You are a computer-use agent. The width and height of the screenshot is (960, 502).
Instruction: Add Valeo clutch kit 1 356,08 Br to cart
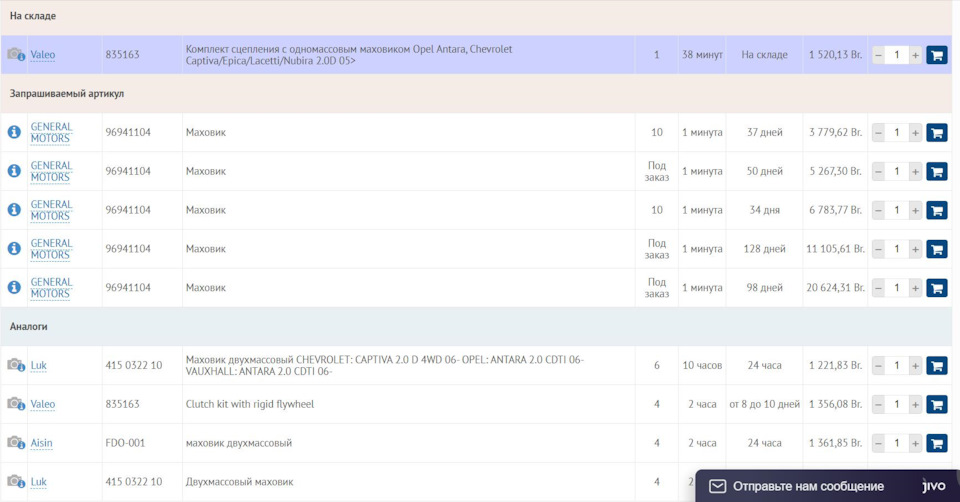tap(937, 404)
